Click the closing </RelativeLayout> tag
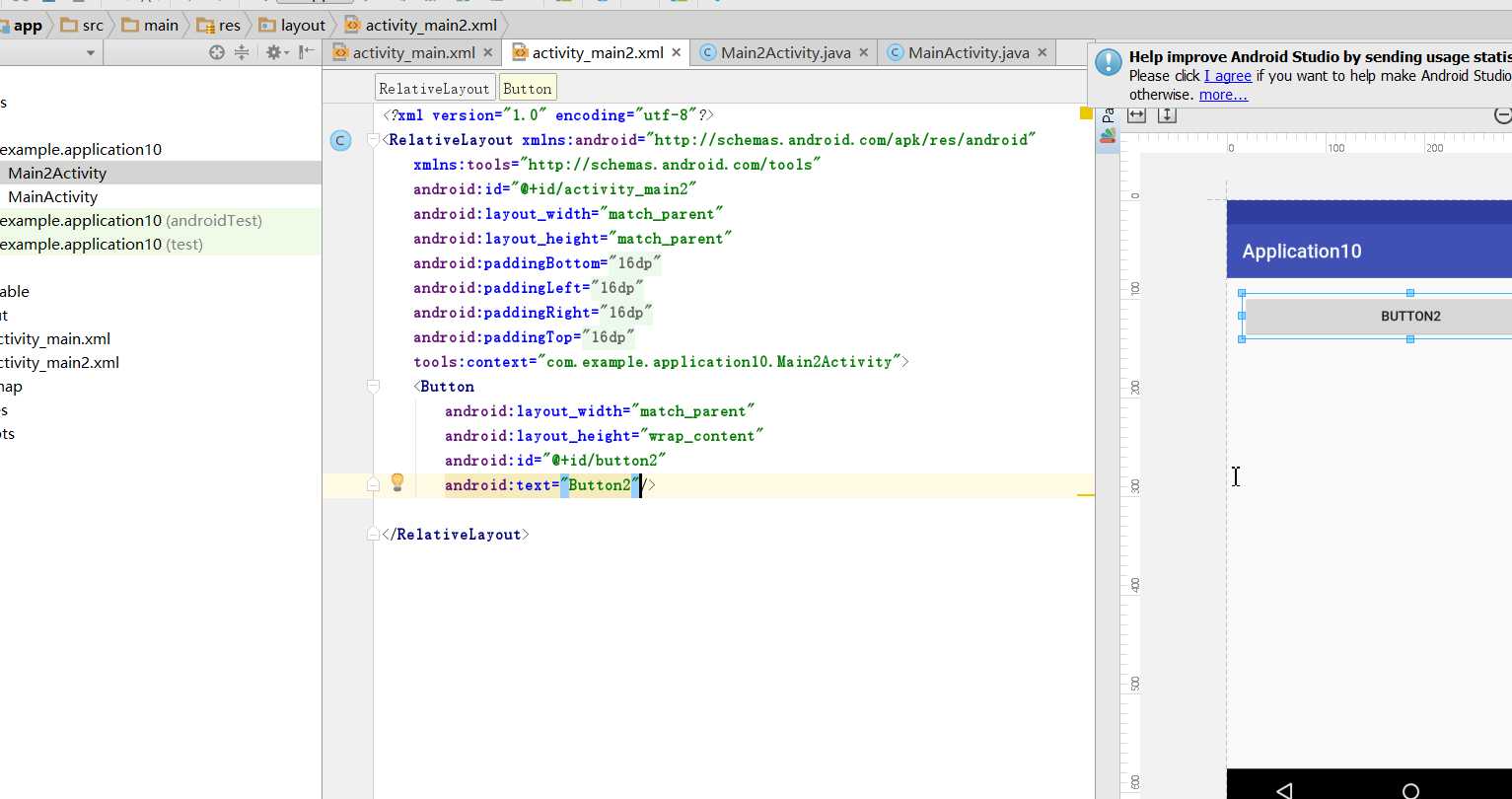 pyautogui.click(x=456, y=535)
